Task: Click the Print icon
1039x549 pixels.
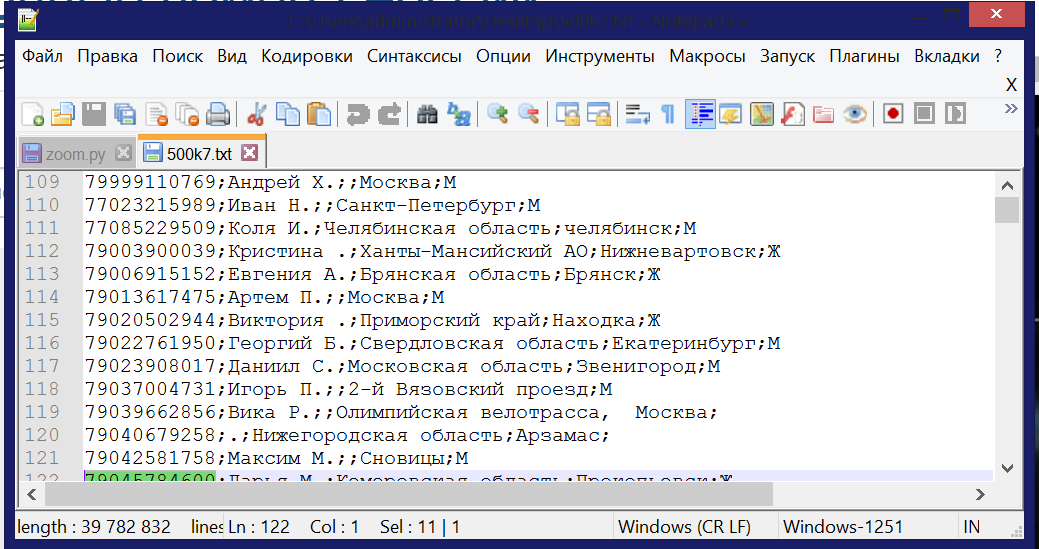Action: (x=217, y=115)
